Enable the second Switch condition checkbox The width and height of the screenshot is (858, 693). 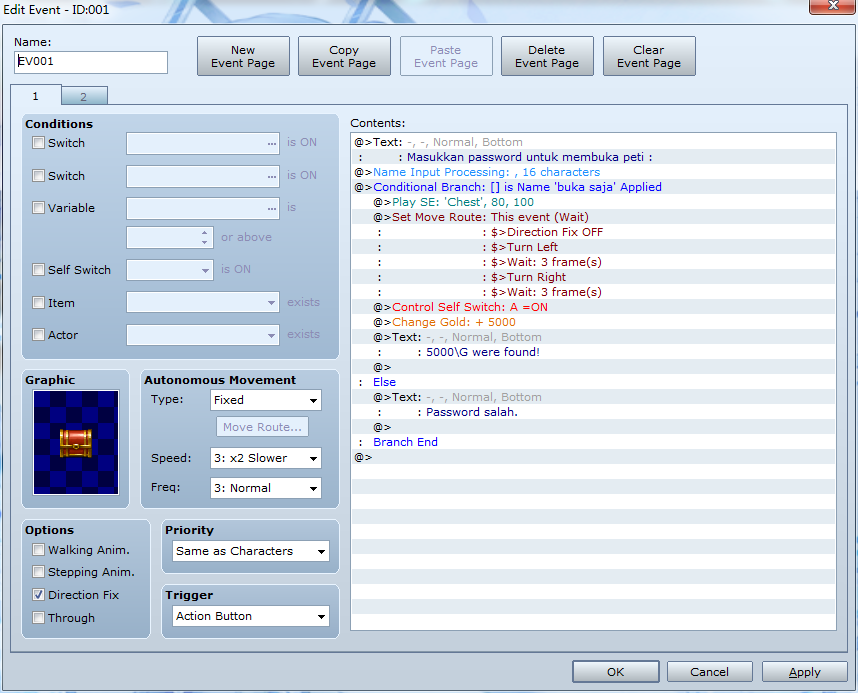tap(38, 176)
